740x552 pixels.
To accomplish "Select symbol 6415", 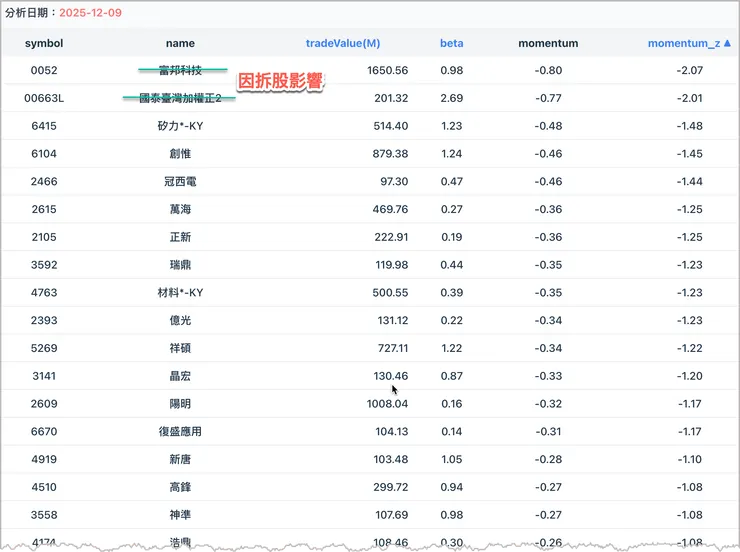I will pos(44,126).
